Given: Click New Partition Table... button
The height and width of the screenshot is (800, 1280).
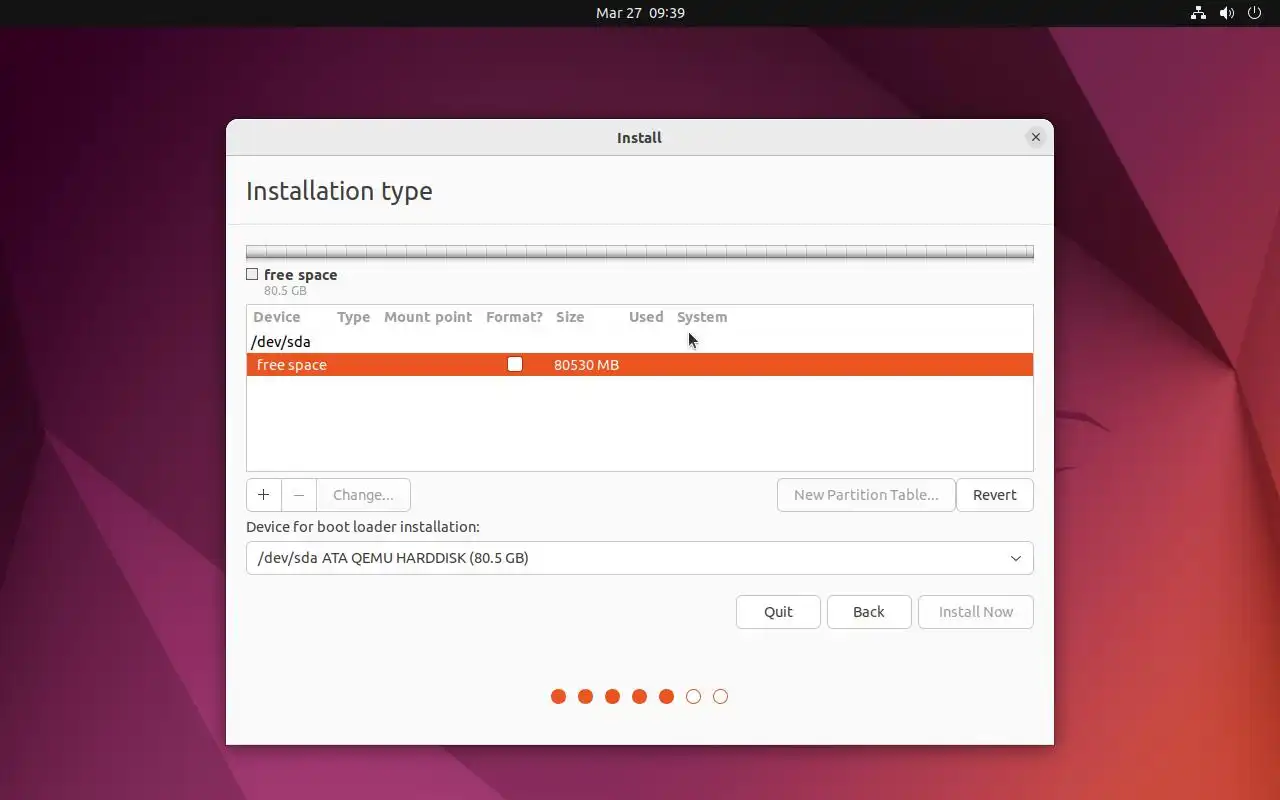Looking at the screenshot, I should pos(866,495).
